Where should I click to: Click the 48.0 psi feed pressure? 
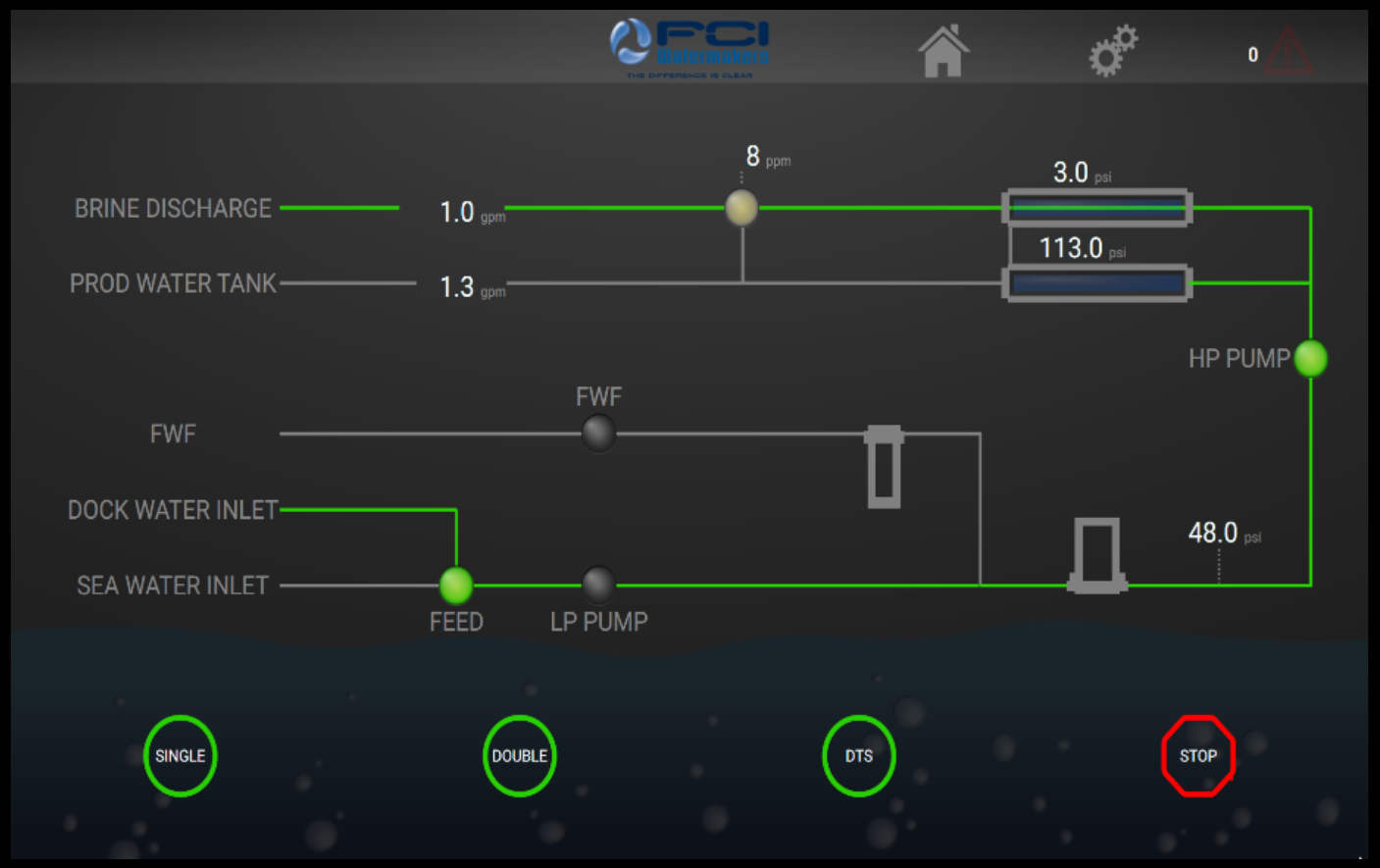click(1214, 533)
